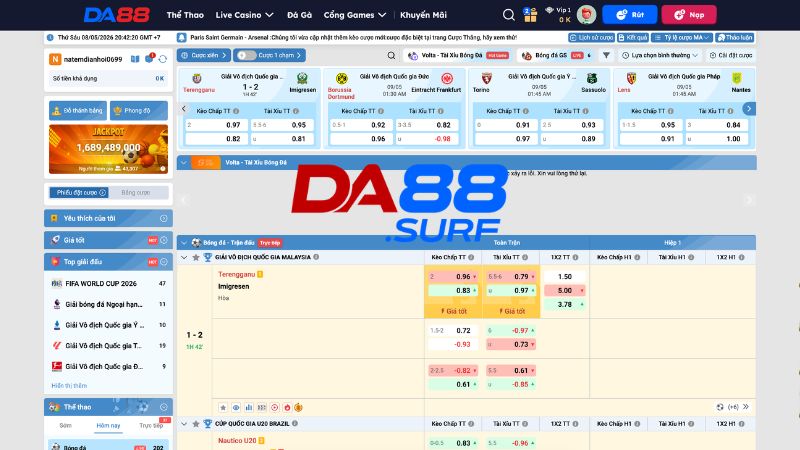Click the notification bell beside the announcement
The width and height of the screenshot is (800, 450).
tap(181, 38)
